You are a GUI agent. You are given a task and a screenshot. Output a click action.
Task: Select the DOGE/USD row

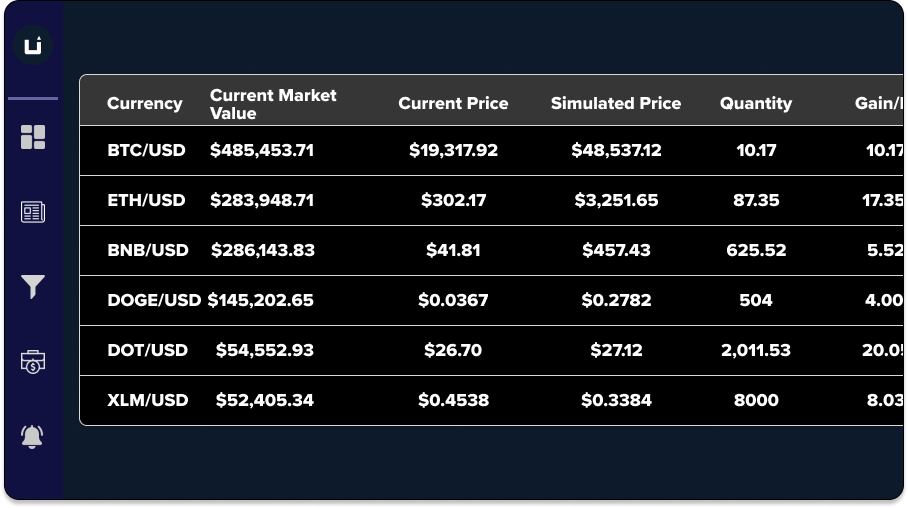click(x=154, y=300)
